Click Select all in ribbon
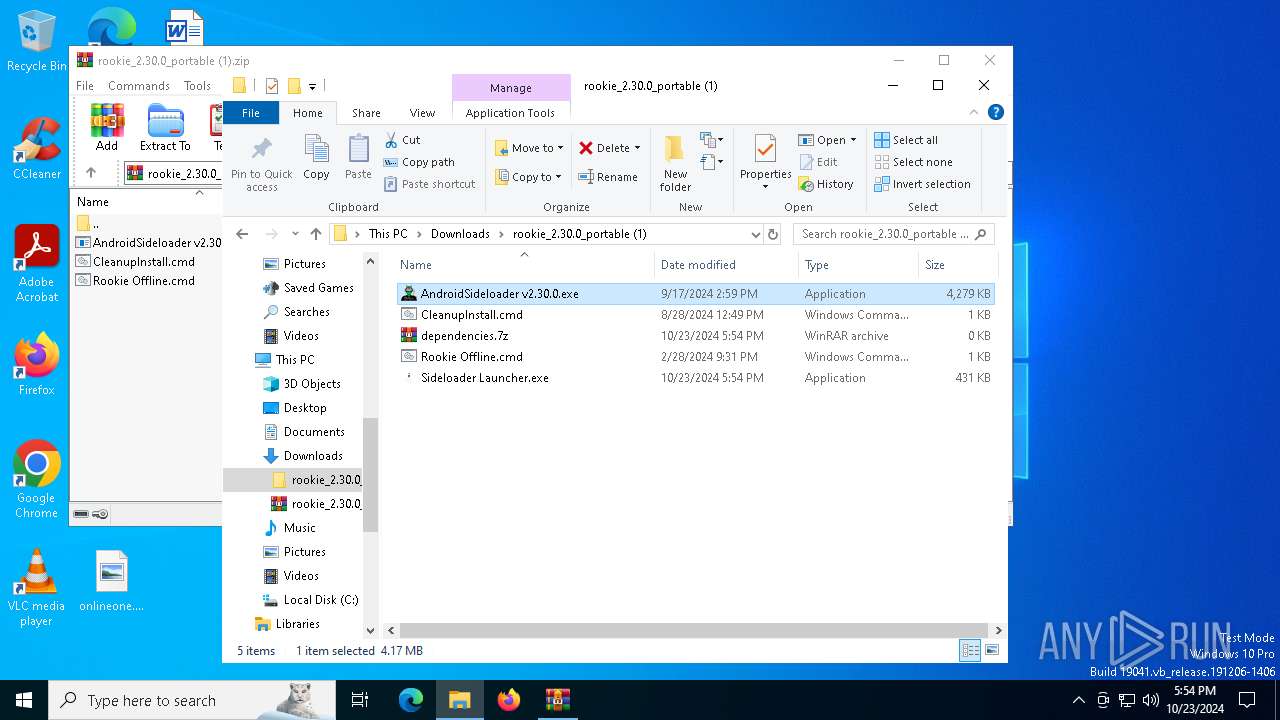The height and width of the screenshot is (720, 1280). pos(906,140)
